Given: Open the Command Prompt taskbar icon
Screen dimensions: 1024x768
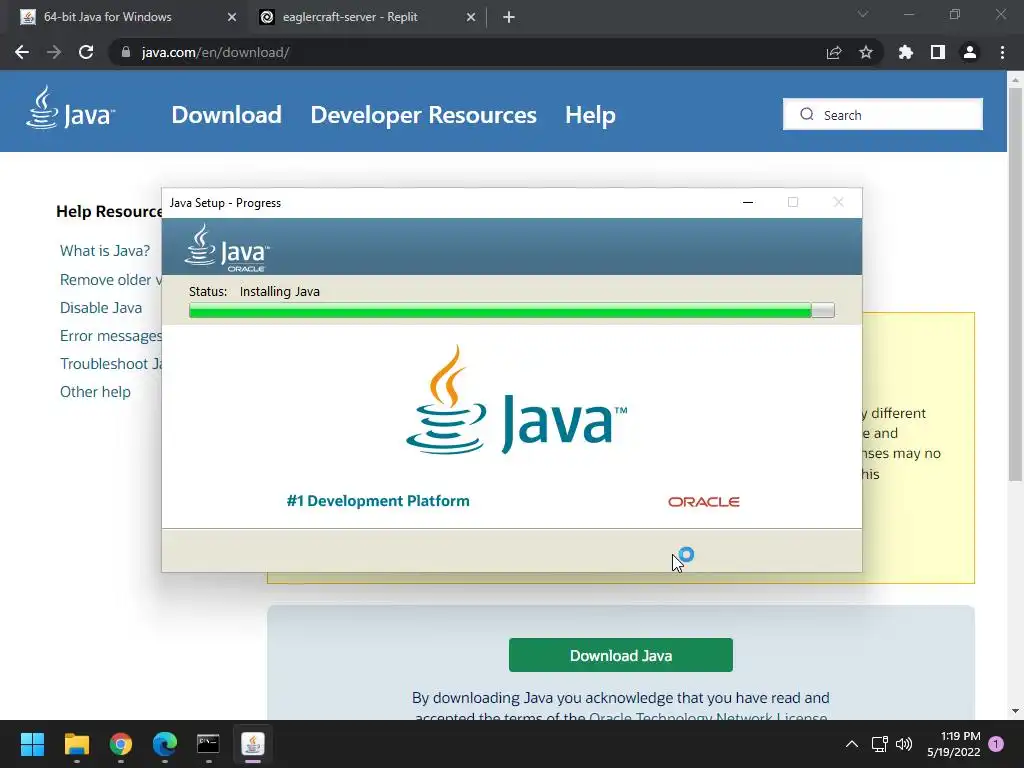Looking at the screenshot, I should tap(208, 744).
